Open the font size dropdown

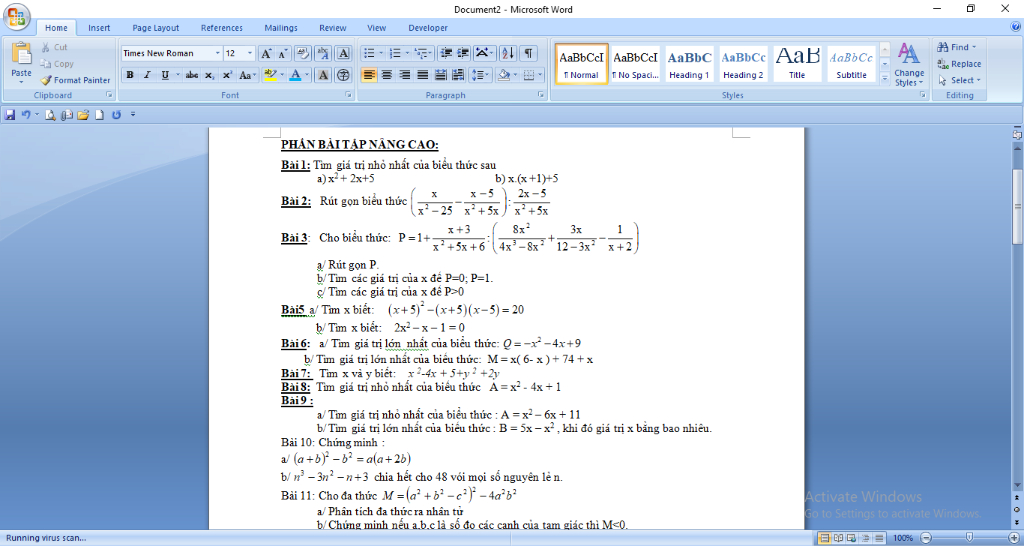point(250,54)
